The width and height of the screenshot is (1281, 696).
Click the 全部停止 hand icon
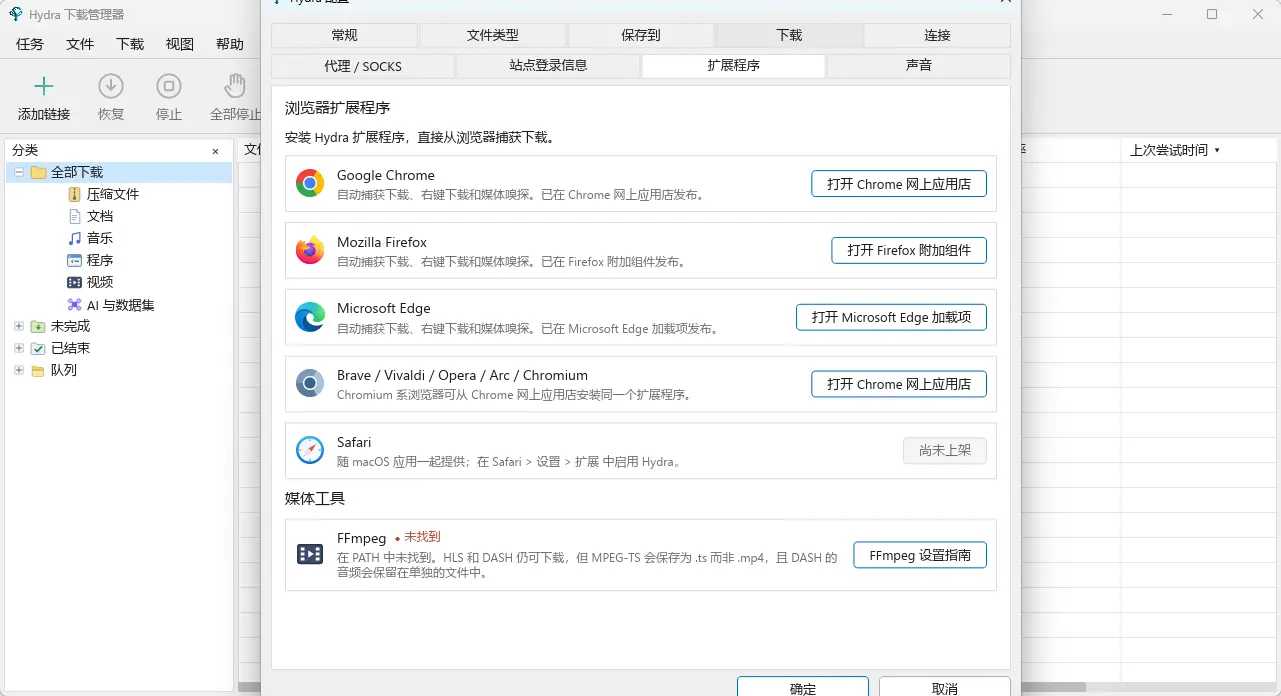235,86
